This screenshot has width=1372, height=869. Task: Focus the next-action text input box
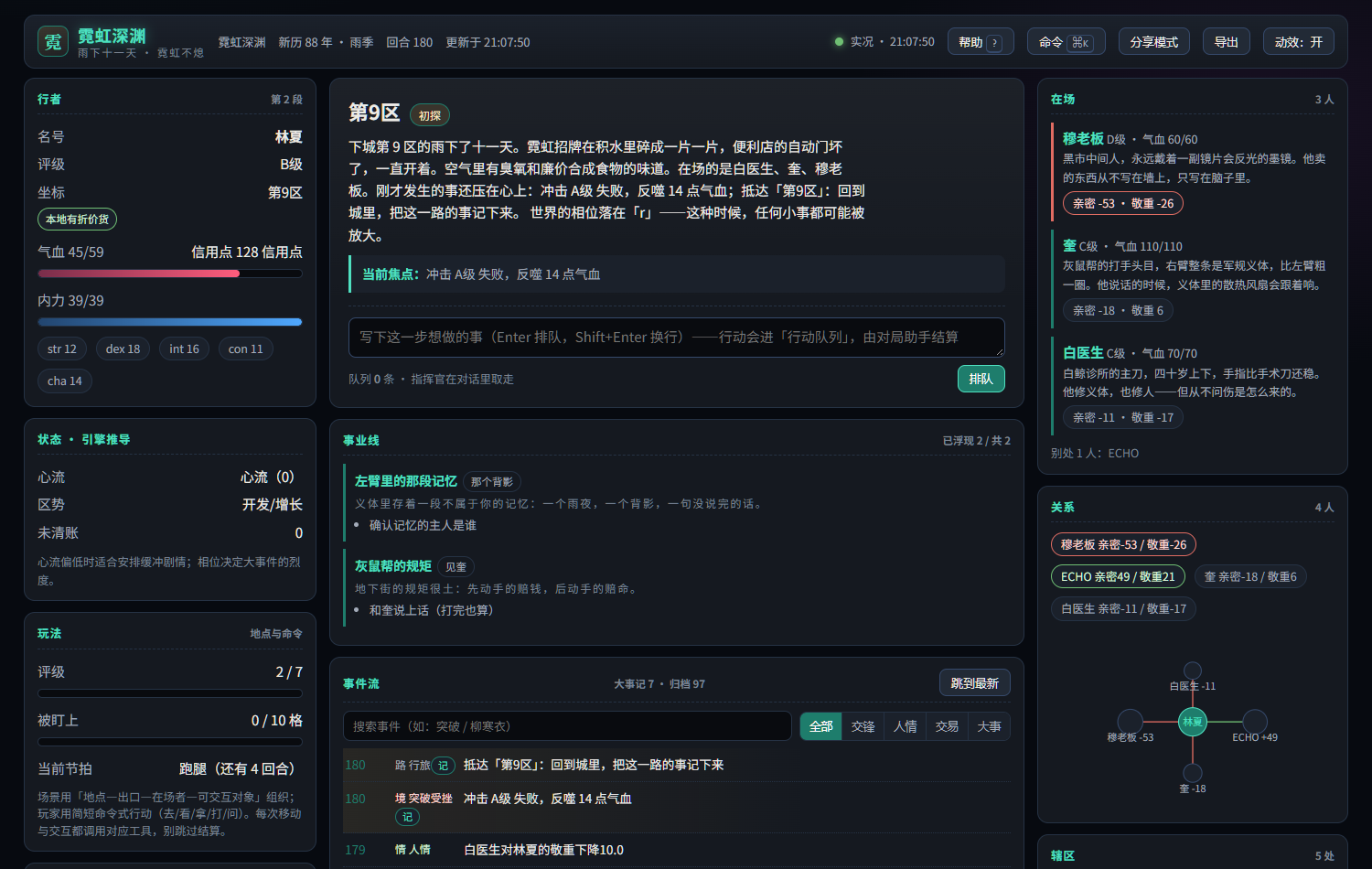pos(677,338)
